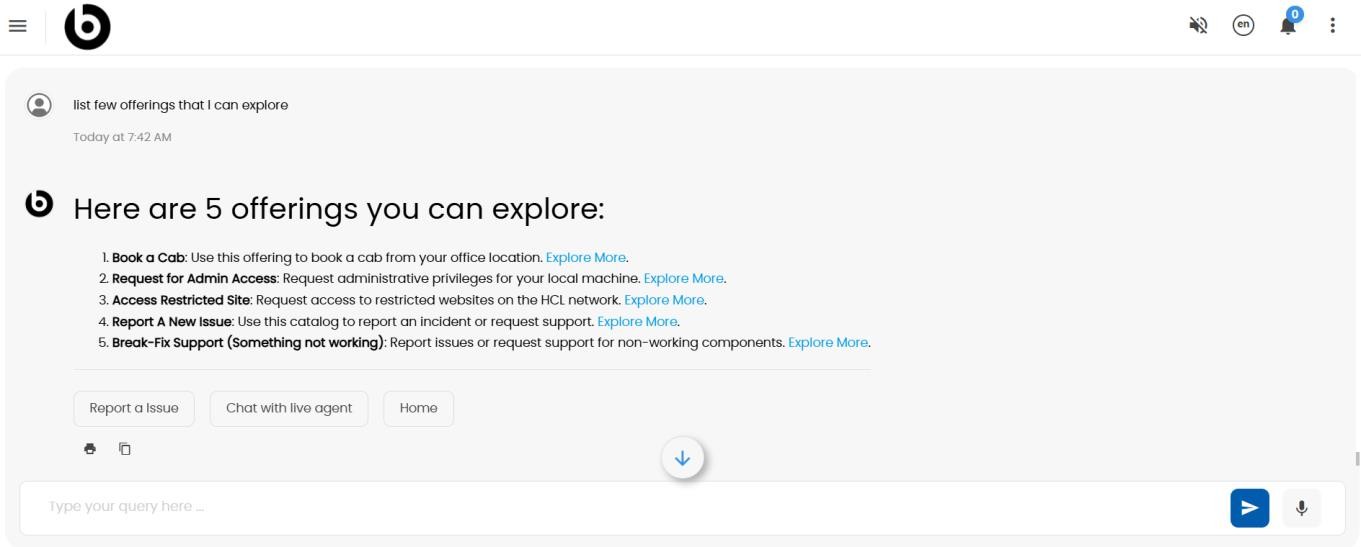
Task: Go to Home quick reply
Action: pos(419,408)
